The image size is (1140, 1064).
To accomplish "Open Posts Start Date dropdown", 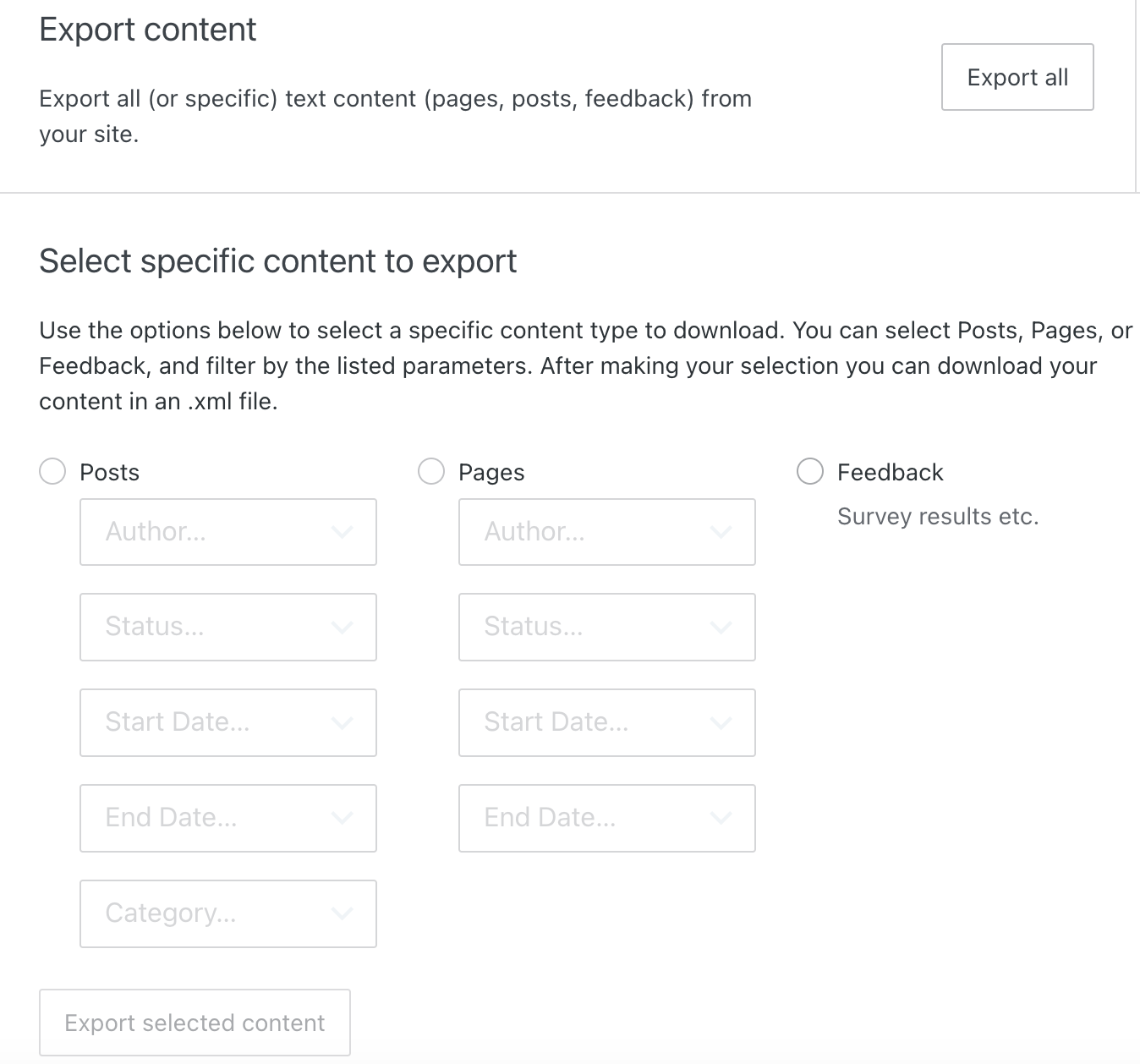I will point(228,722).
